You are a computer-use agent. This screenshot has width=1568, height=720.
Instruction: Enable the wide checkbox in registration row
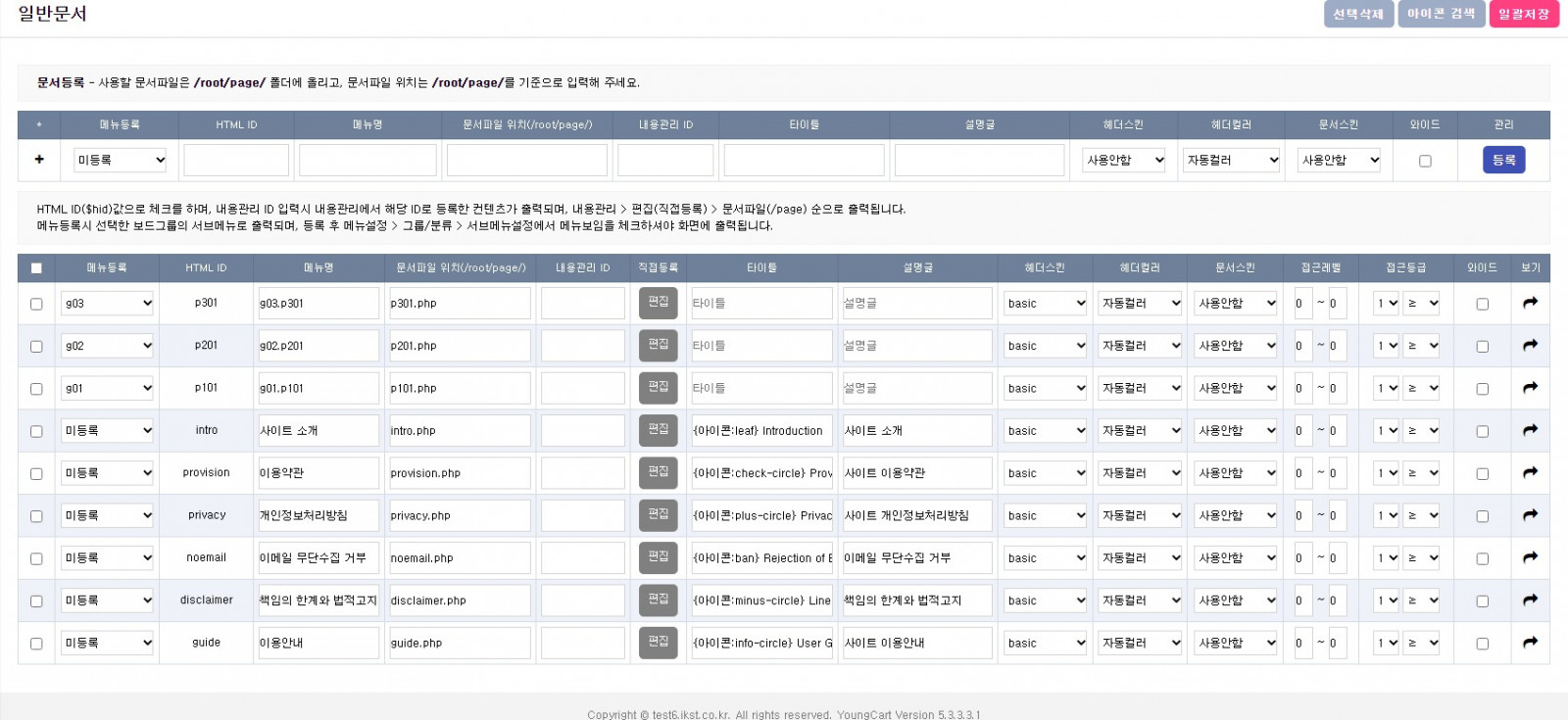(x=1425, y=161)
